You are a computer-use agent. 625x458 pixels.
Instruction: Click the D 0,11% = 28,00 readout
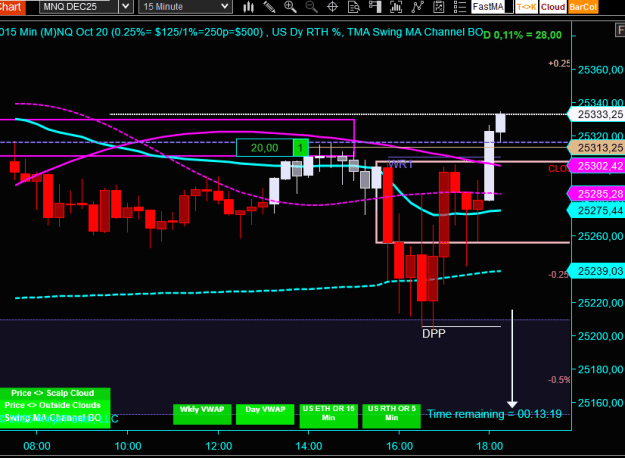tap(523, 35)
